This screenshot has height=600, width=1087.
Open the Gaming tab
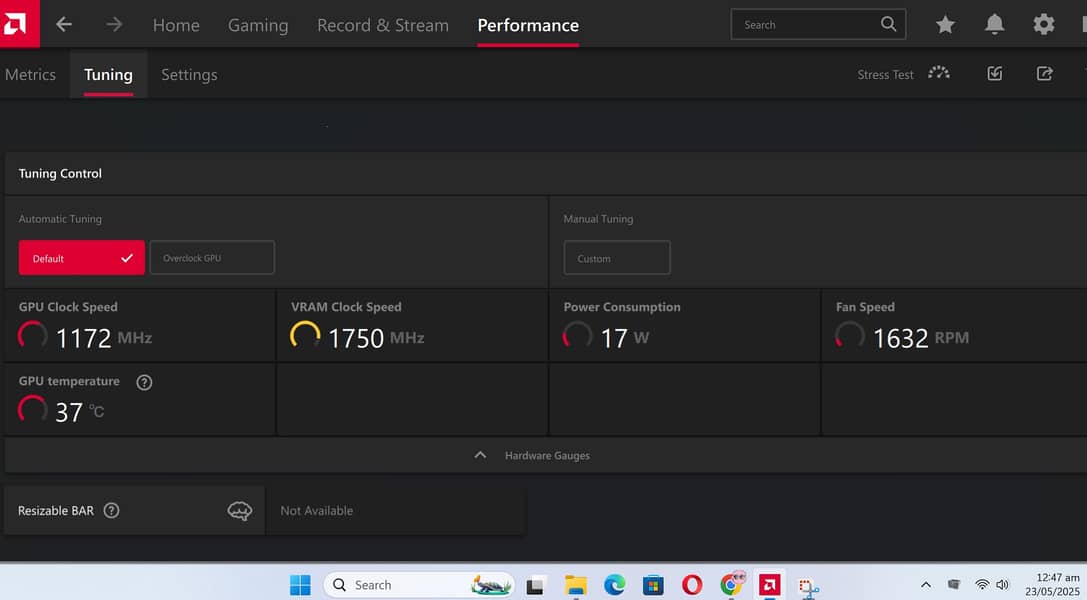258,26
